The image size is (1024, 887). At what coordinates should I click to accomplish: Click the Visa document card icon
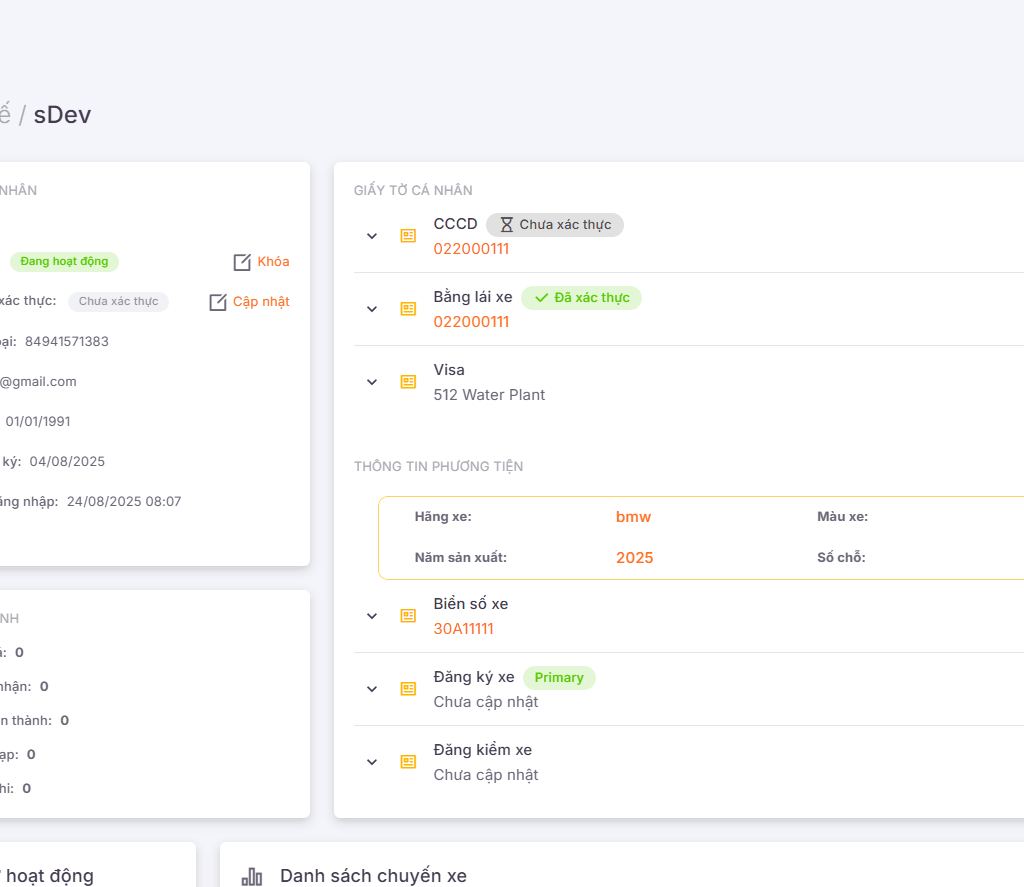click(x=408, y=382)
